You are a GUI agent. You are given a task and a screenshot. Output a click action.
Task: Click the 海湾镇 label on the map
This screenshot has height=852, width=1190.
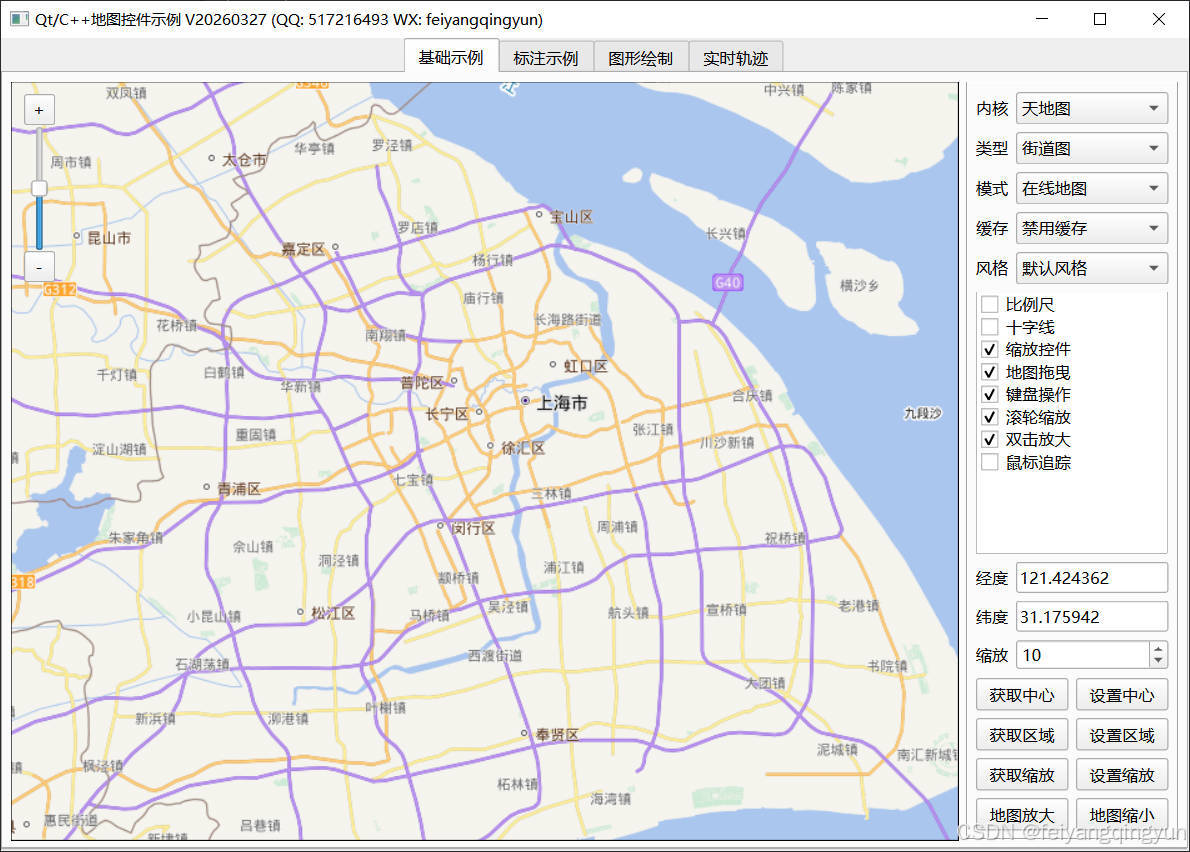pos(610,799)
